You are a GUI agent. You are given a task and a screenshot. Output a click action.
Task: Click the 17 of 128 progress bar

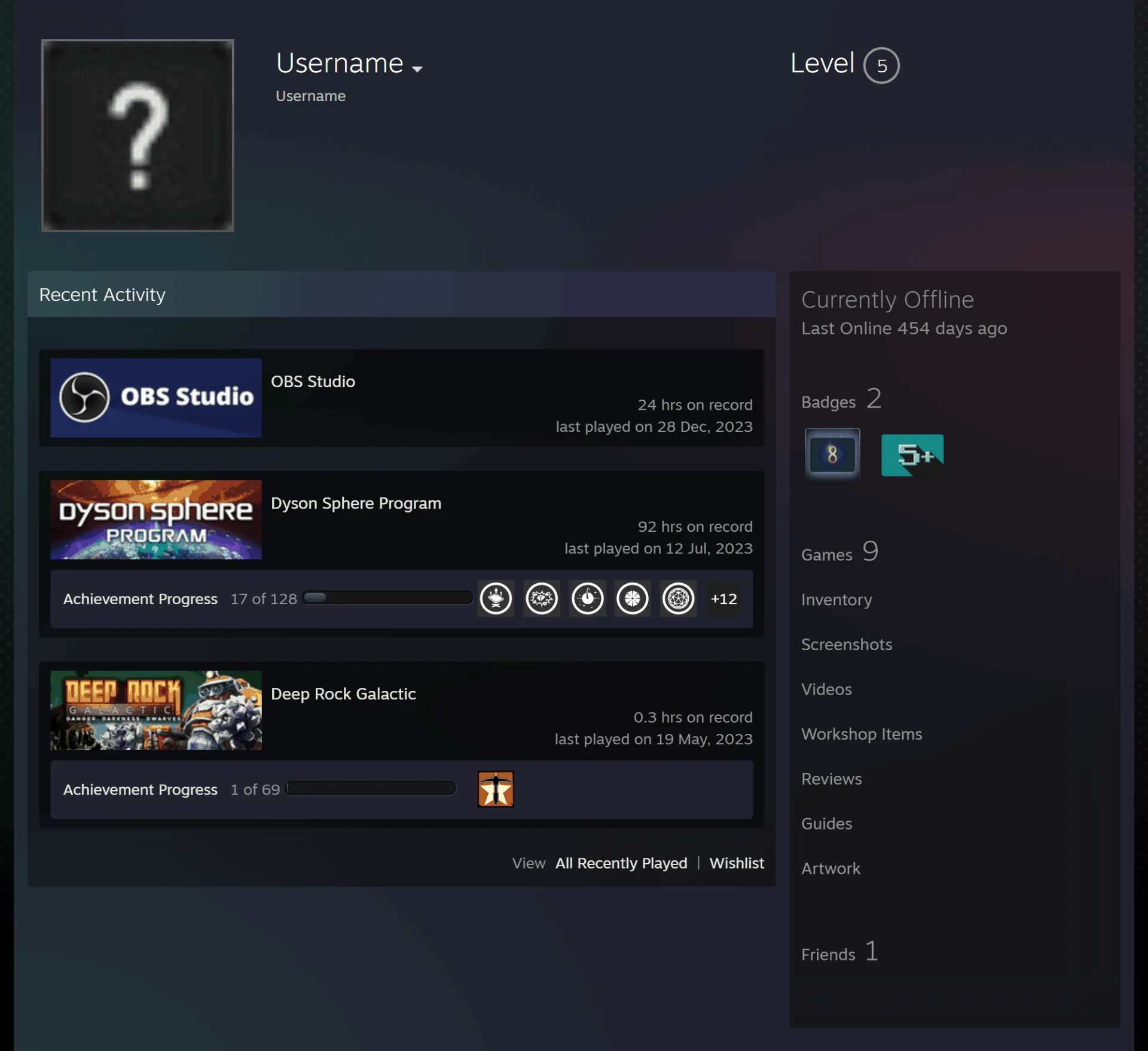(x=388, y=598)
